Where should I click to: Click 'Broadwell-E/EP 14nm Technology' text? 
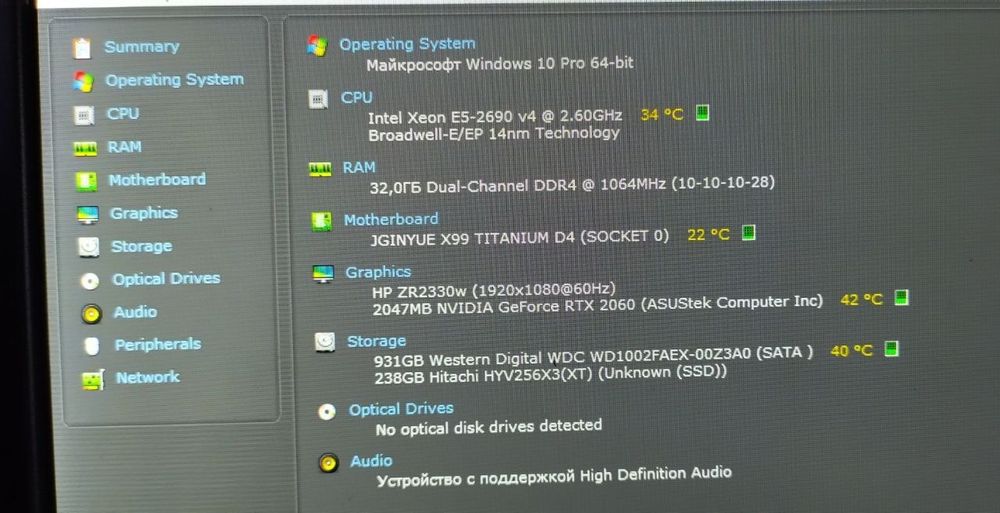coord(494,134)
